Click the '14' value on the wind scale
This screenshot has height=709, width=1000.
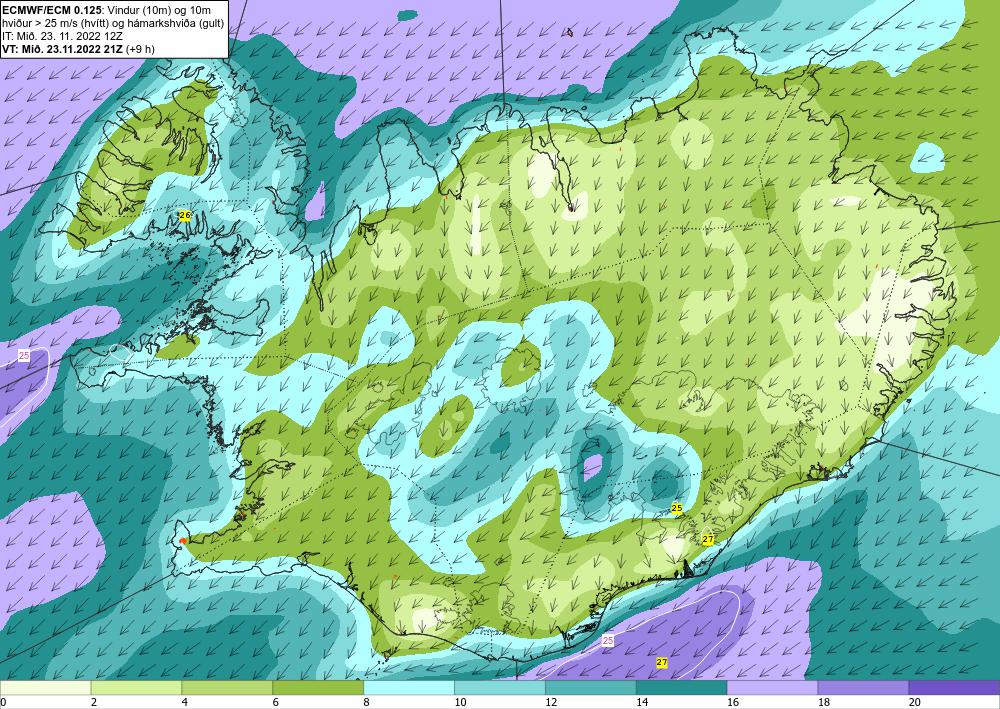coord(642,702)
